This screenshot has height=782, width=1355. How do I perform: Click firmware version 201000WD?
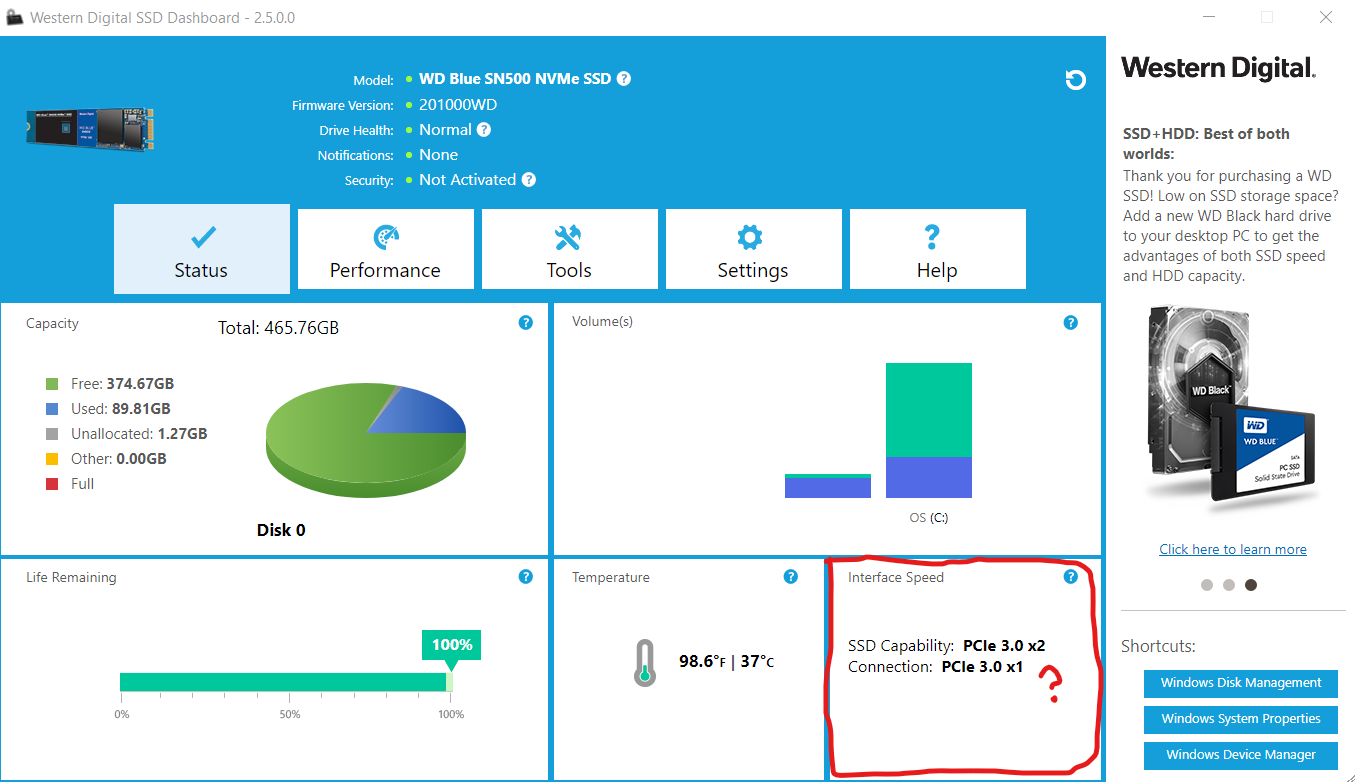click(458, 105)
